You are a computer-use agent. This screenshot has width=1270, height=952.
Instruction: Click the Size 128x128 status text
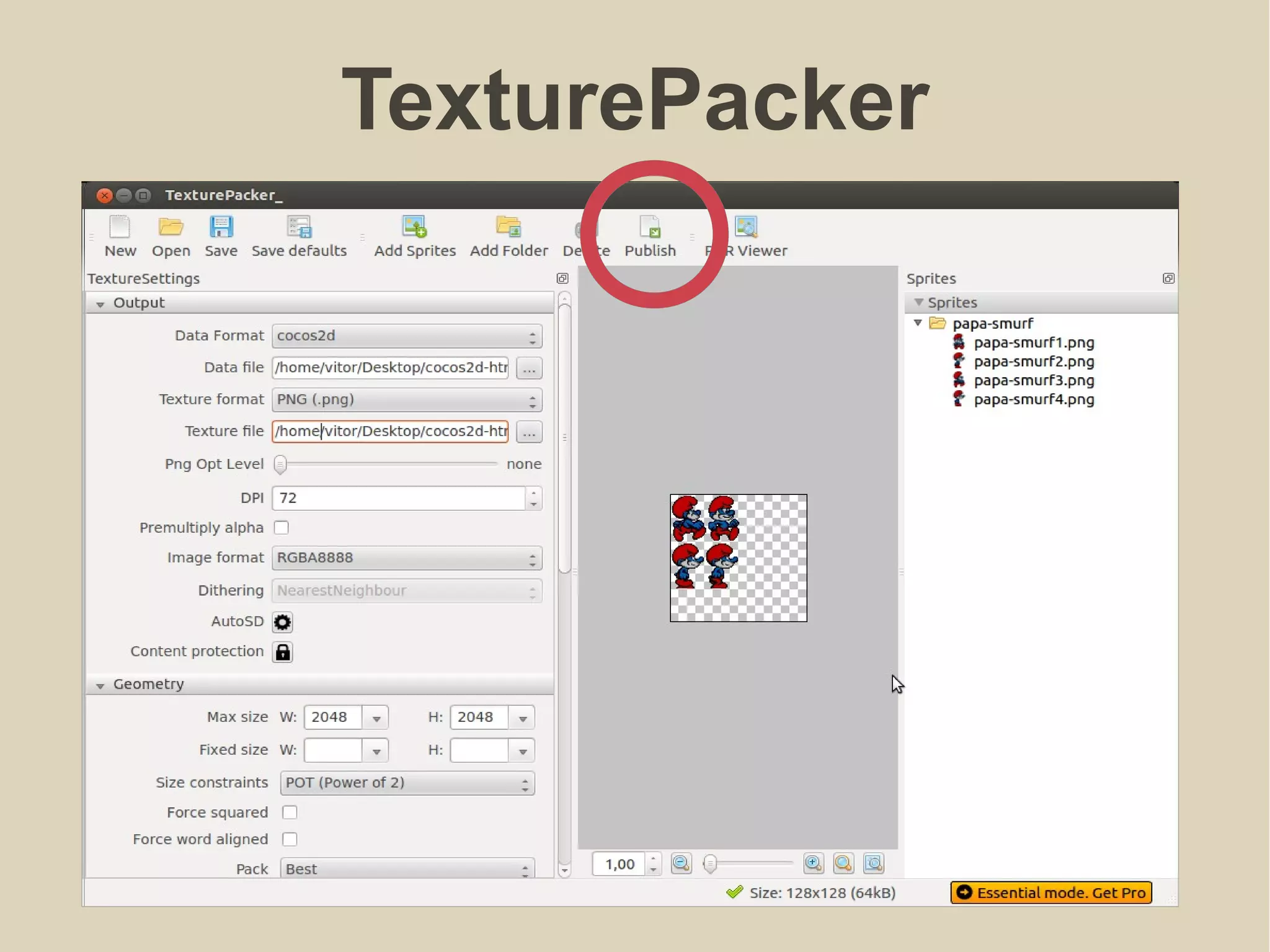[822, 893]
